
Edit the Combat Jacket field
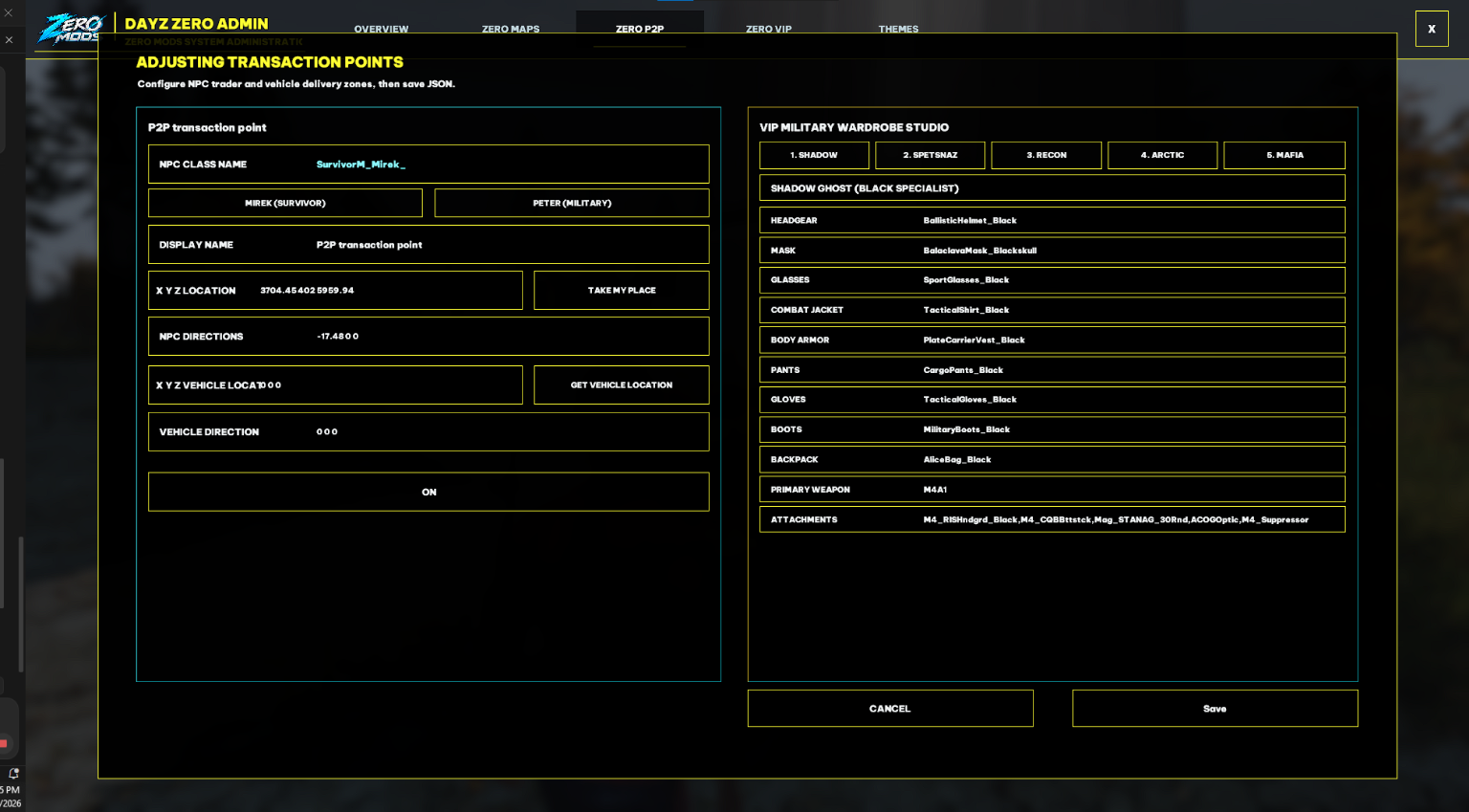pos(1052,310)
